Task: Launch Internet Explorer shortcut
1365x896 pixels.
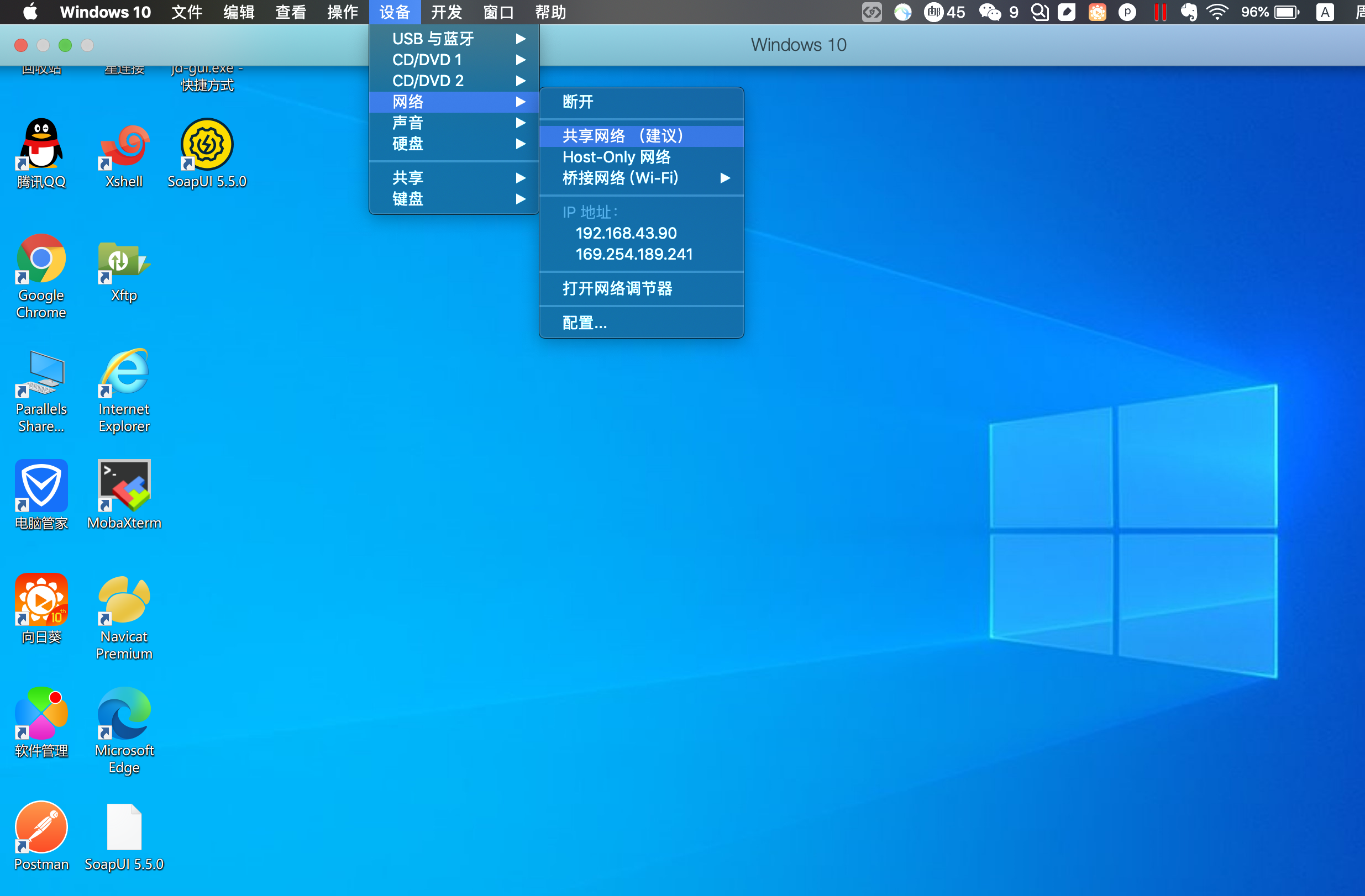Action: (124, 390)
